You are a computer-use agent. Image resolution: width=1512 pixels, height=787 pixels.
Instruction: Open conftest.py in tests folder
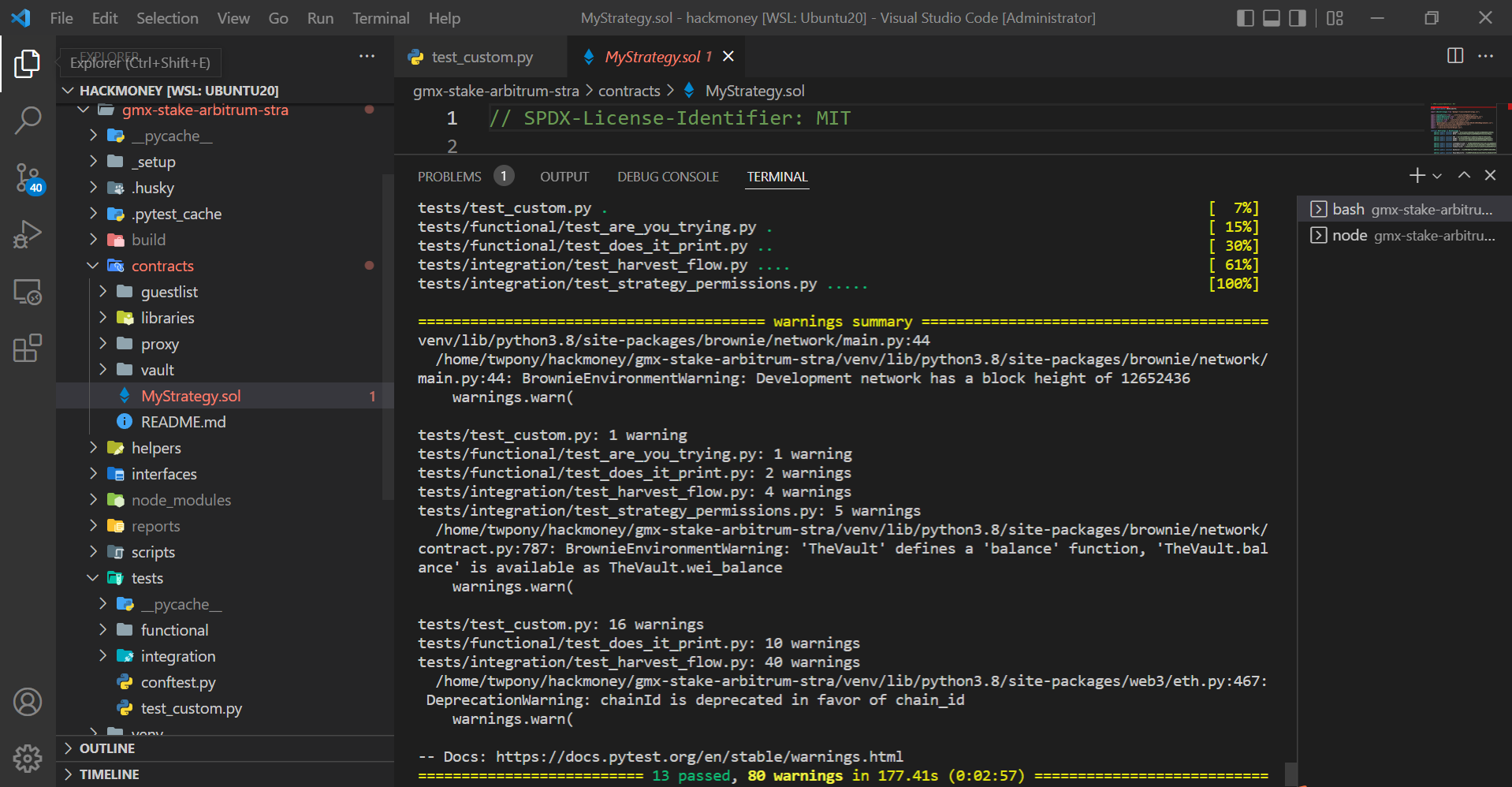coord(225,682)
